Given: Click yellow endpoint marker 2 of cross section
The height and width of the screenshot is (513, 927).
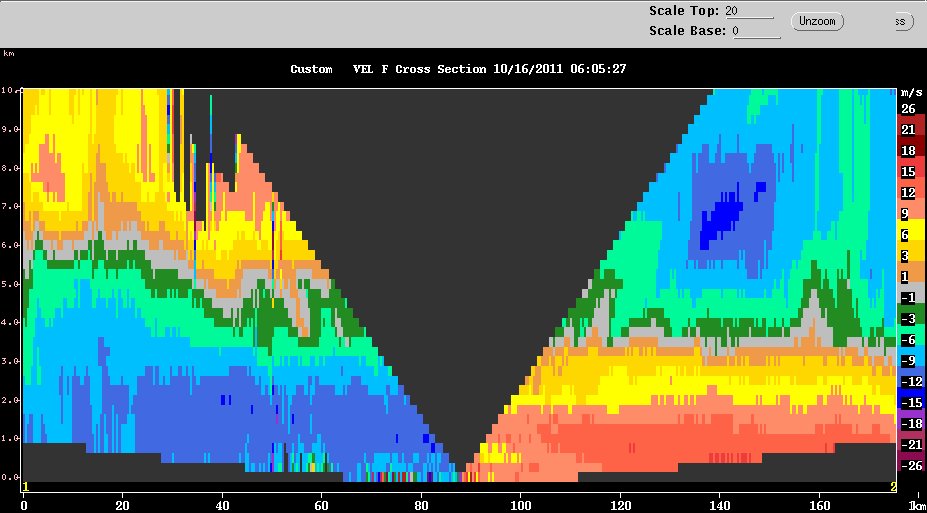Looking at the screenshot, I should pyautogui.click(x=893, y=487).
